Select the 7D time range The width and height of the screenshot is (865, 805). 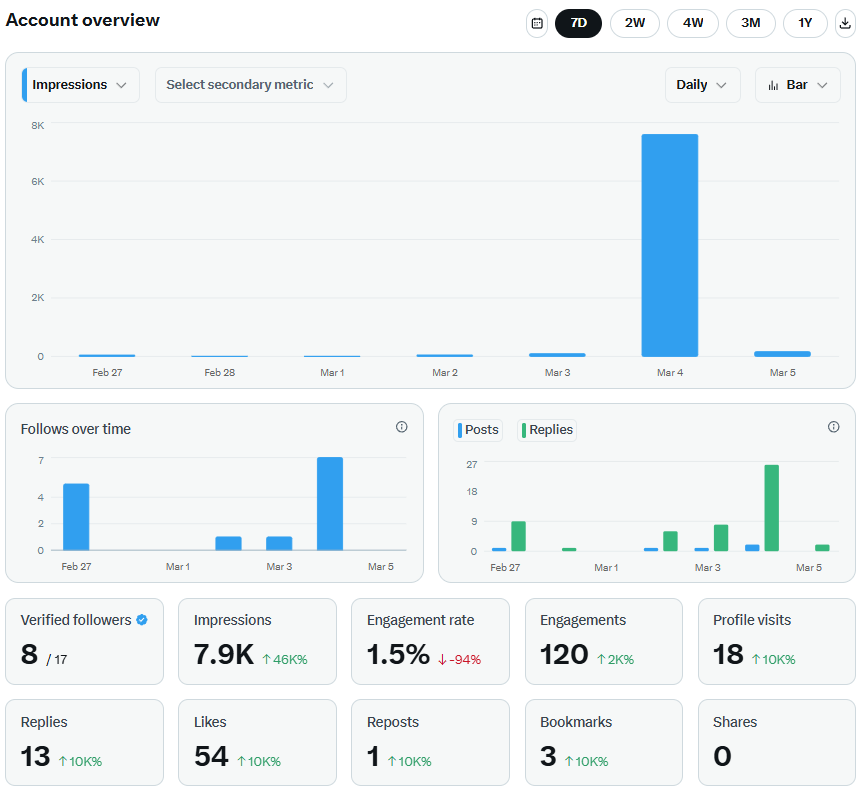coord(578,23)
